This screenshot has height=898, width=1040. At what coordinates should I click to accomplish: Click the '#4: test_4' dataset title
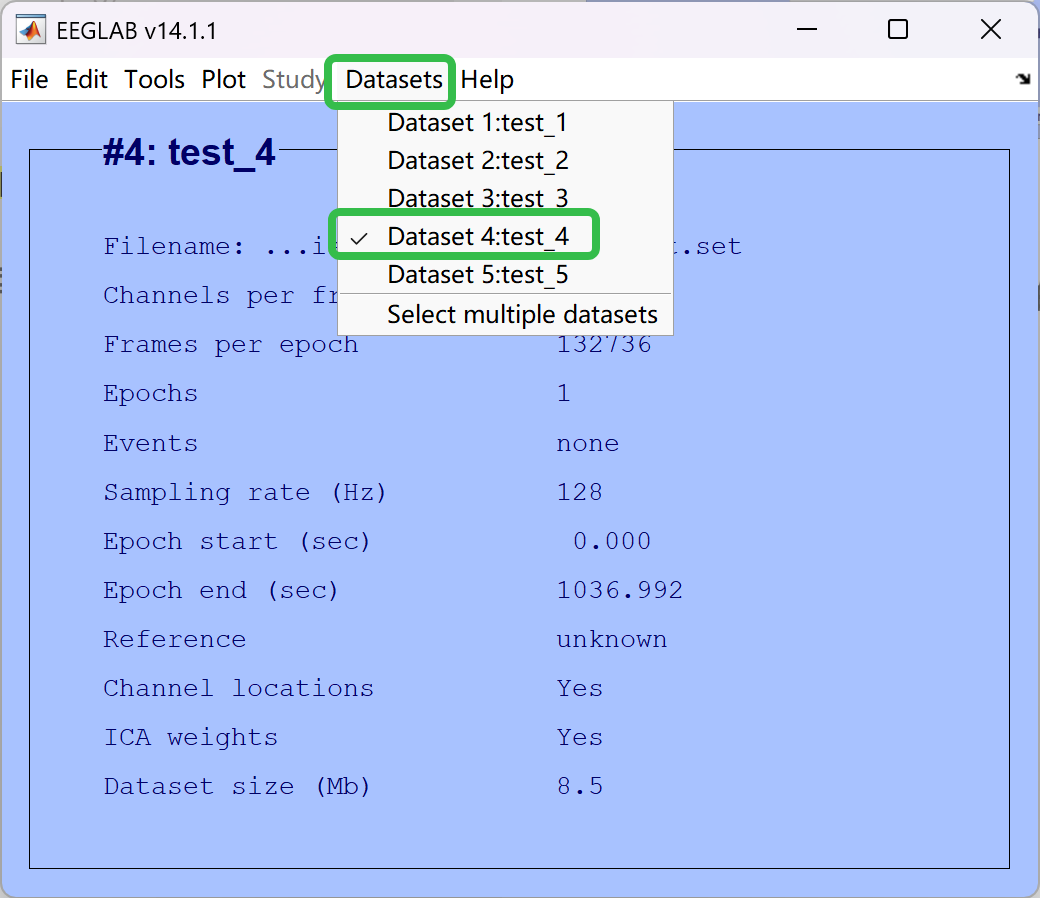(x=188, y=153)
